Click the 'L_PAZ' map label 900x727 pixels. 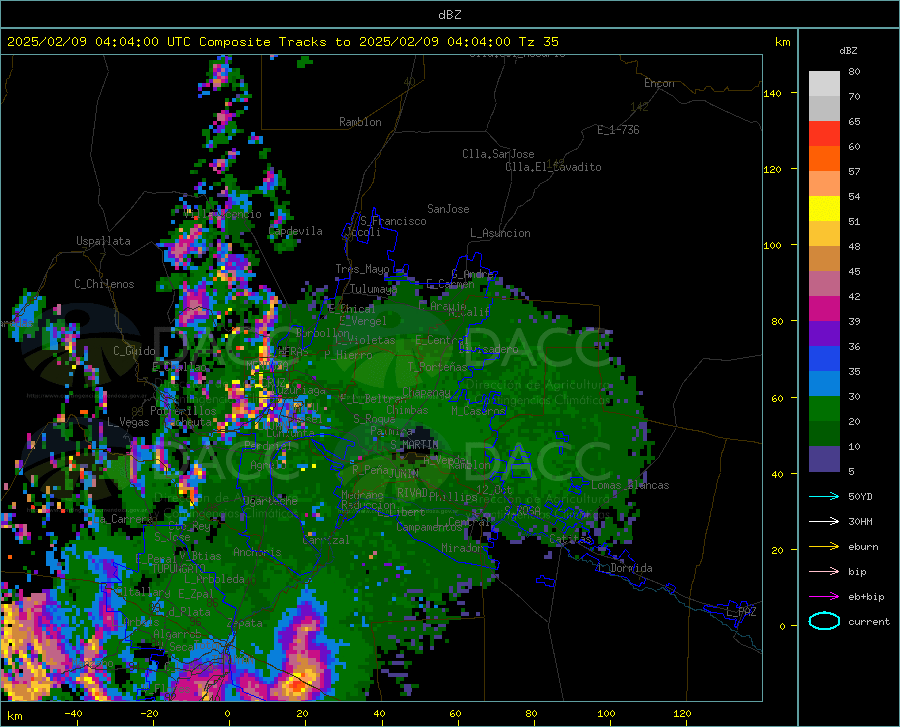pyautogui.click(x=741, y=612)
